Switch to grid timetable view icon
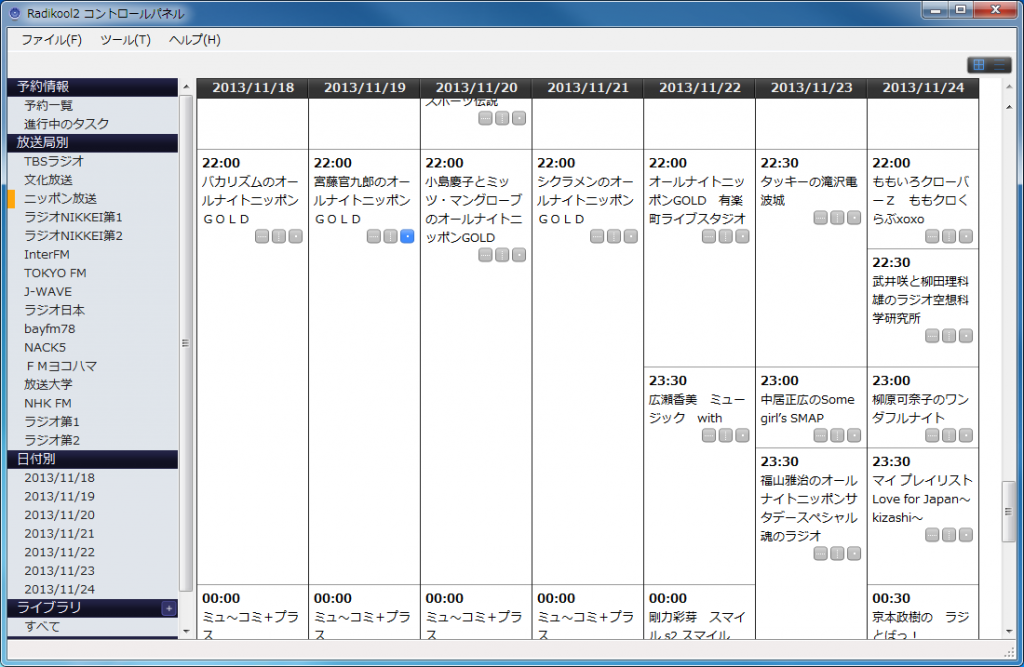 (x=979, y=65)
